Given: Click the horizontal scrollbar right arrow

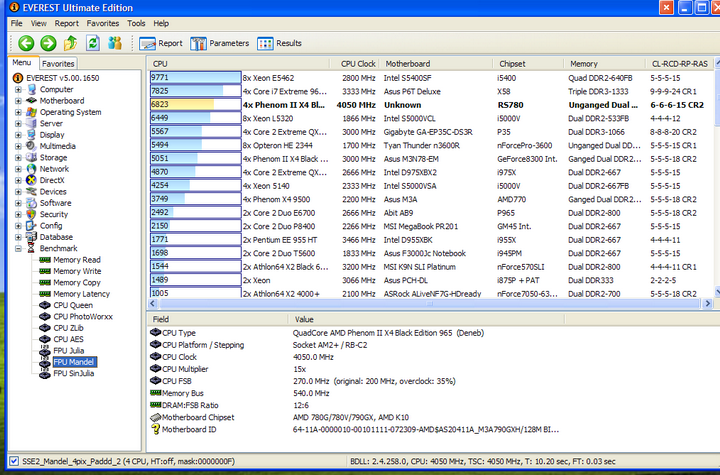Looking at the screenshot, I should [708, 303].
